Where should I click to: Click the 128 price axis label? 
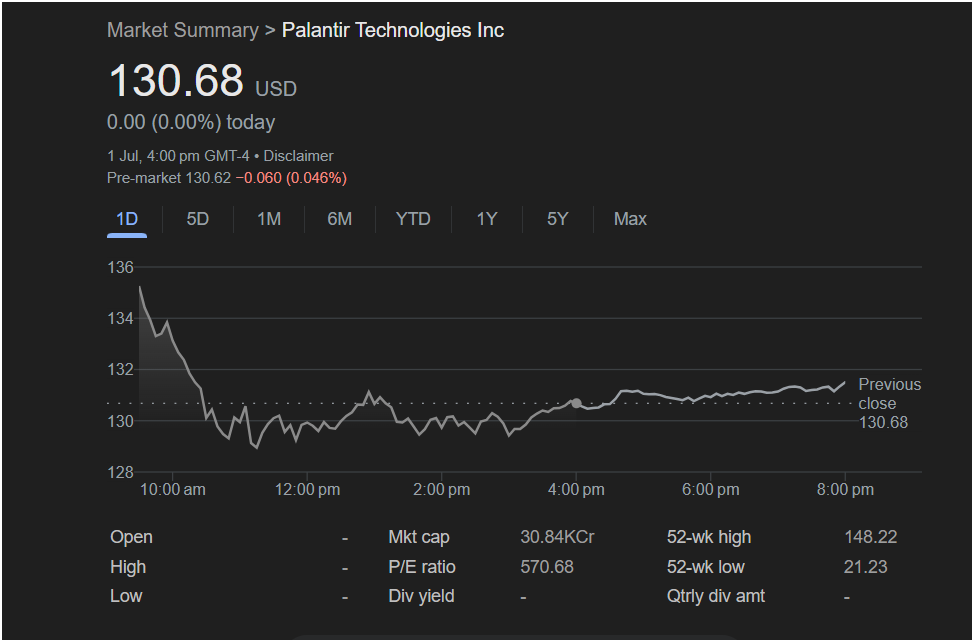(x=121, y=472)
